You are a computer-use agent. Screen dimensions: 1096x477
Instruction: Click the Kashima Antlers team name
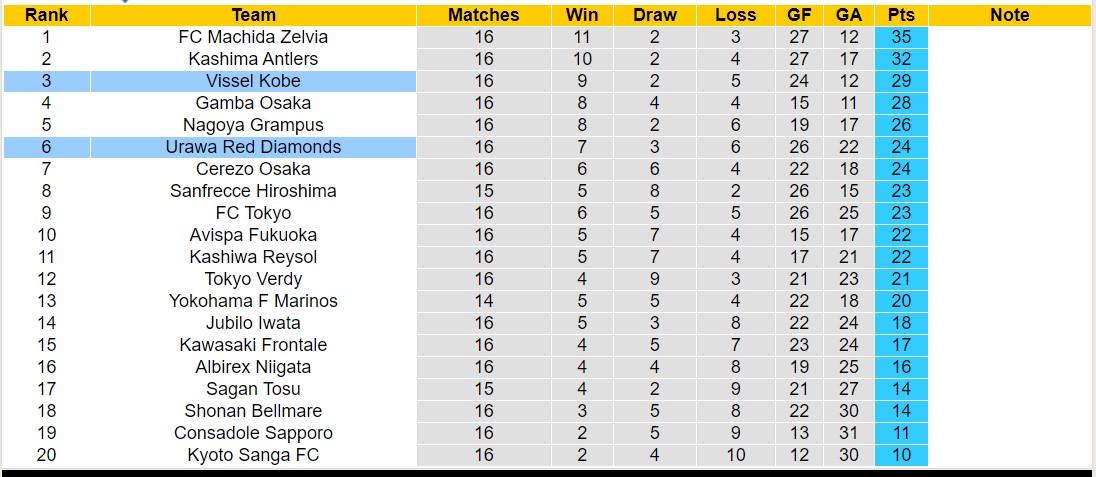click(x=253, y=59)
